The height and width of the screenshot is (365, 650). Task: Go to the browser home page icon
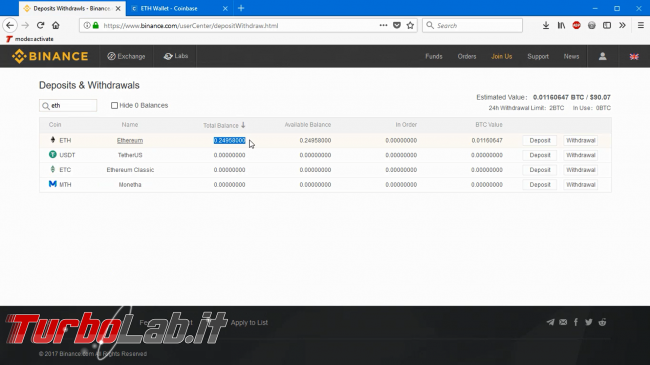(56, 25)
